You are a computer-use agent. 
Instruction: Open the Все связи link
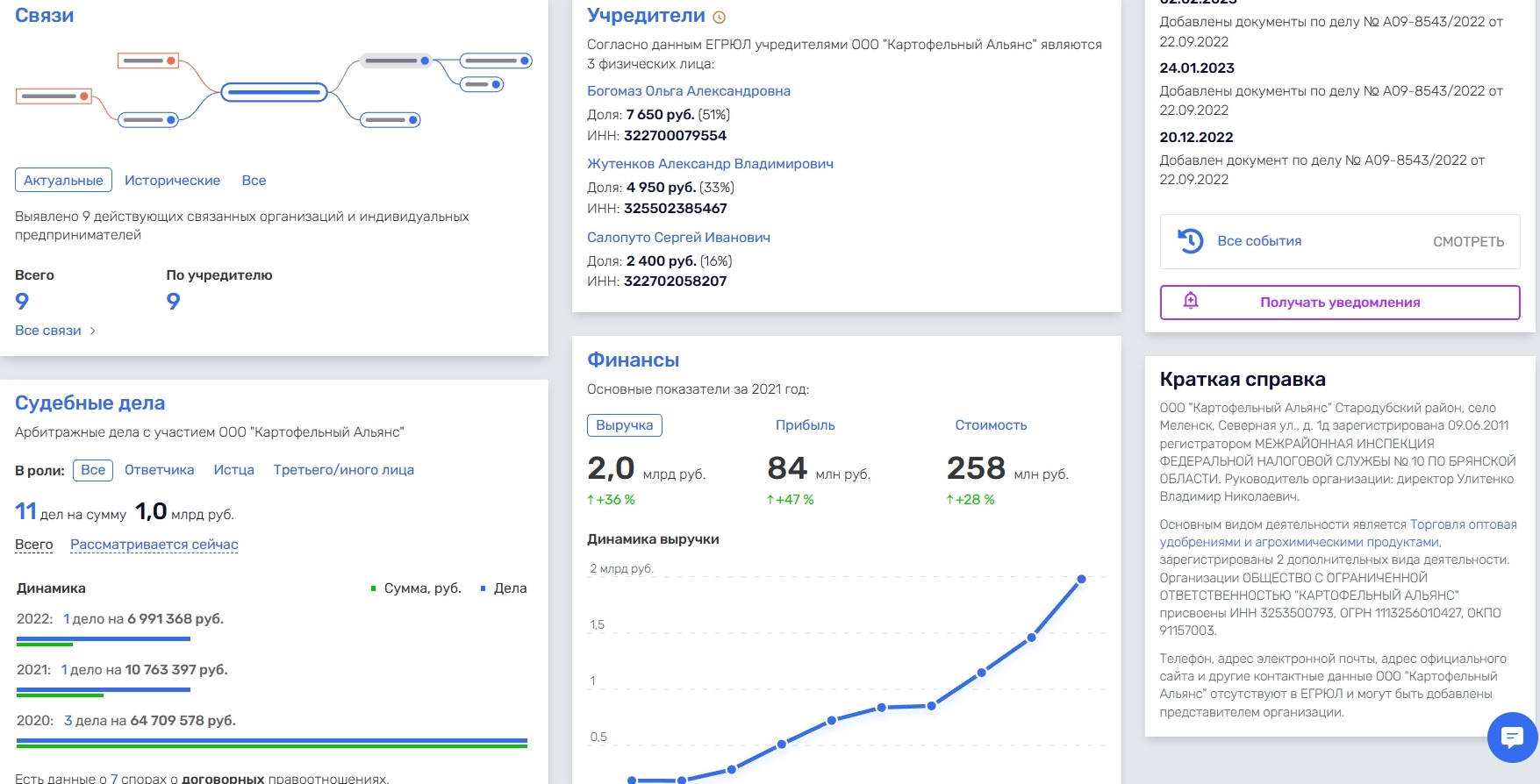48,331
